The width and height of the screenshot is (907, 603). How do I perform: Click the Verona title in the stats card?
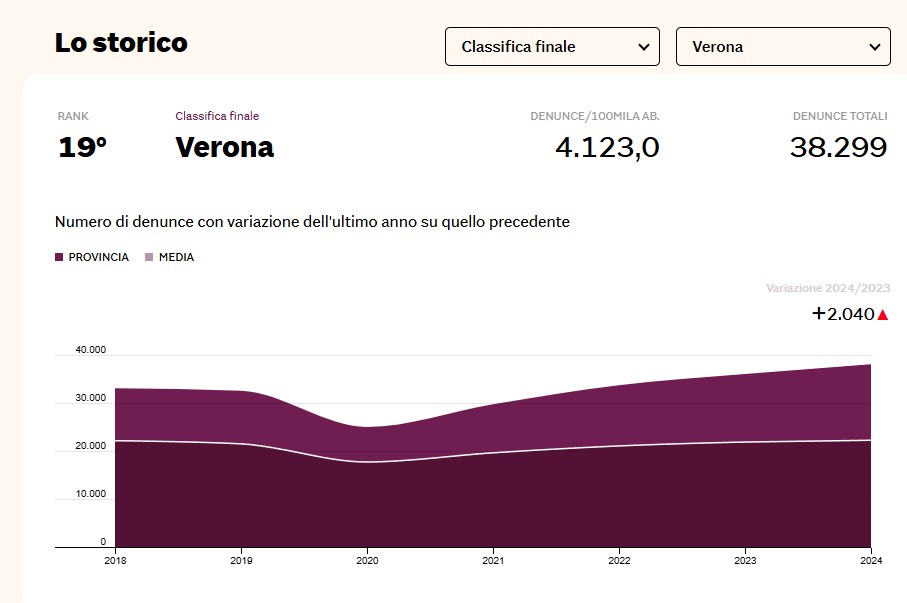(224, 146)
